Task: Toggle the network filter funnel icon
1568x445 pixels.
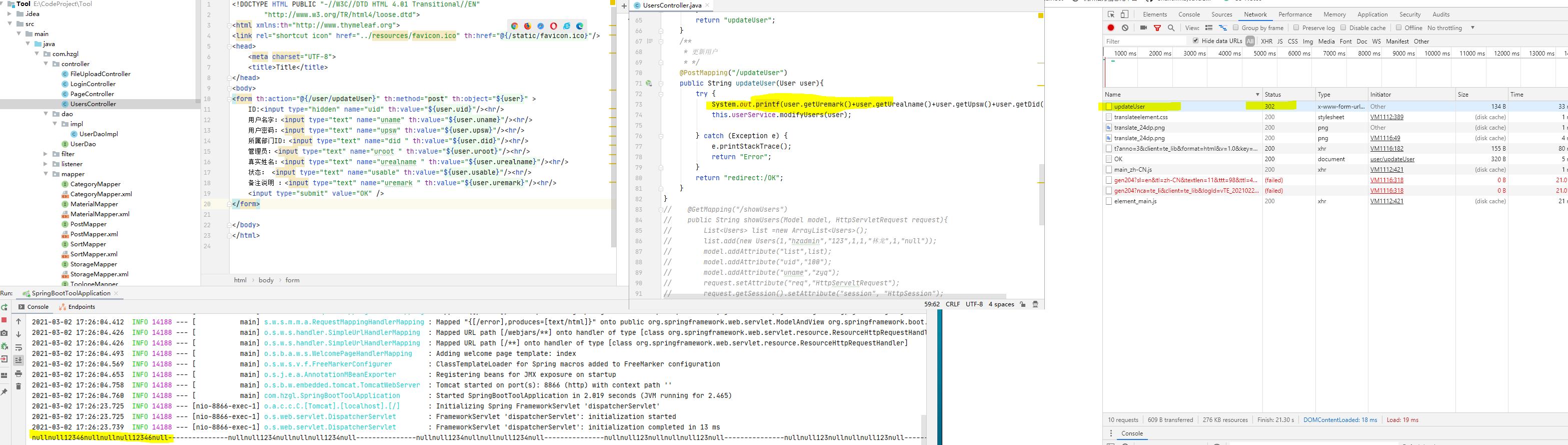Action: click(x=1157, y=28)
